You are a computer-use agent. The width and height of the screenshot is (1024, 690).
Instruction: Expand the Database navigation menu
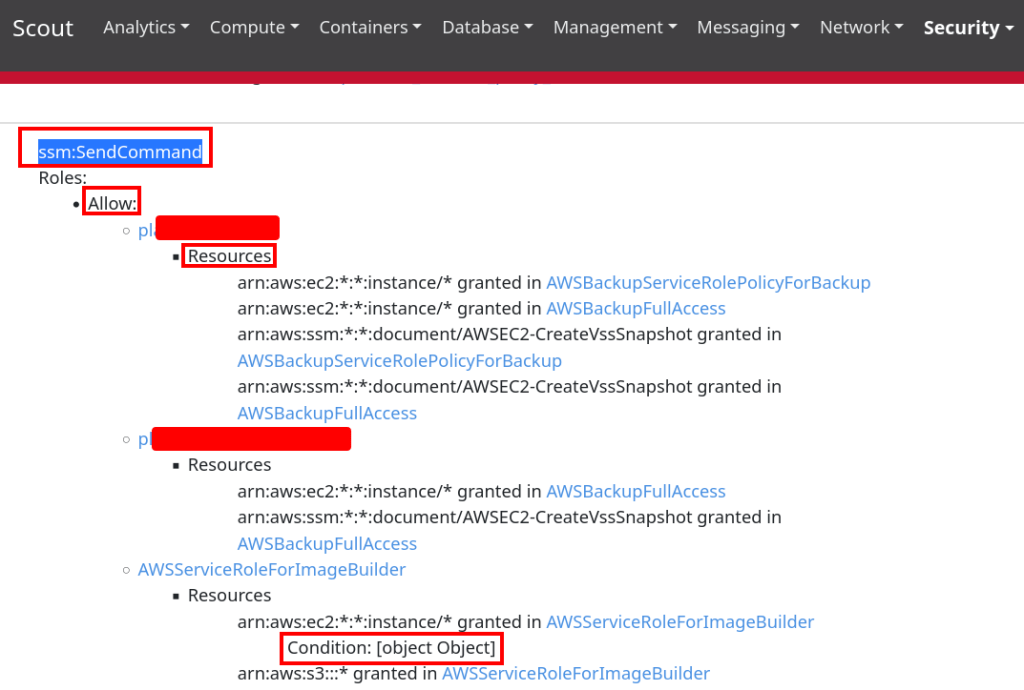[487, 28]
